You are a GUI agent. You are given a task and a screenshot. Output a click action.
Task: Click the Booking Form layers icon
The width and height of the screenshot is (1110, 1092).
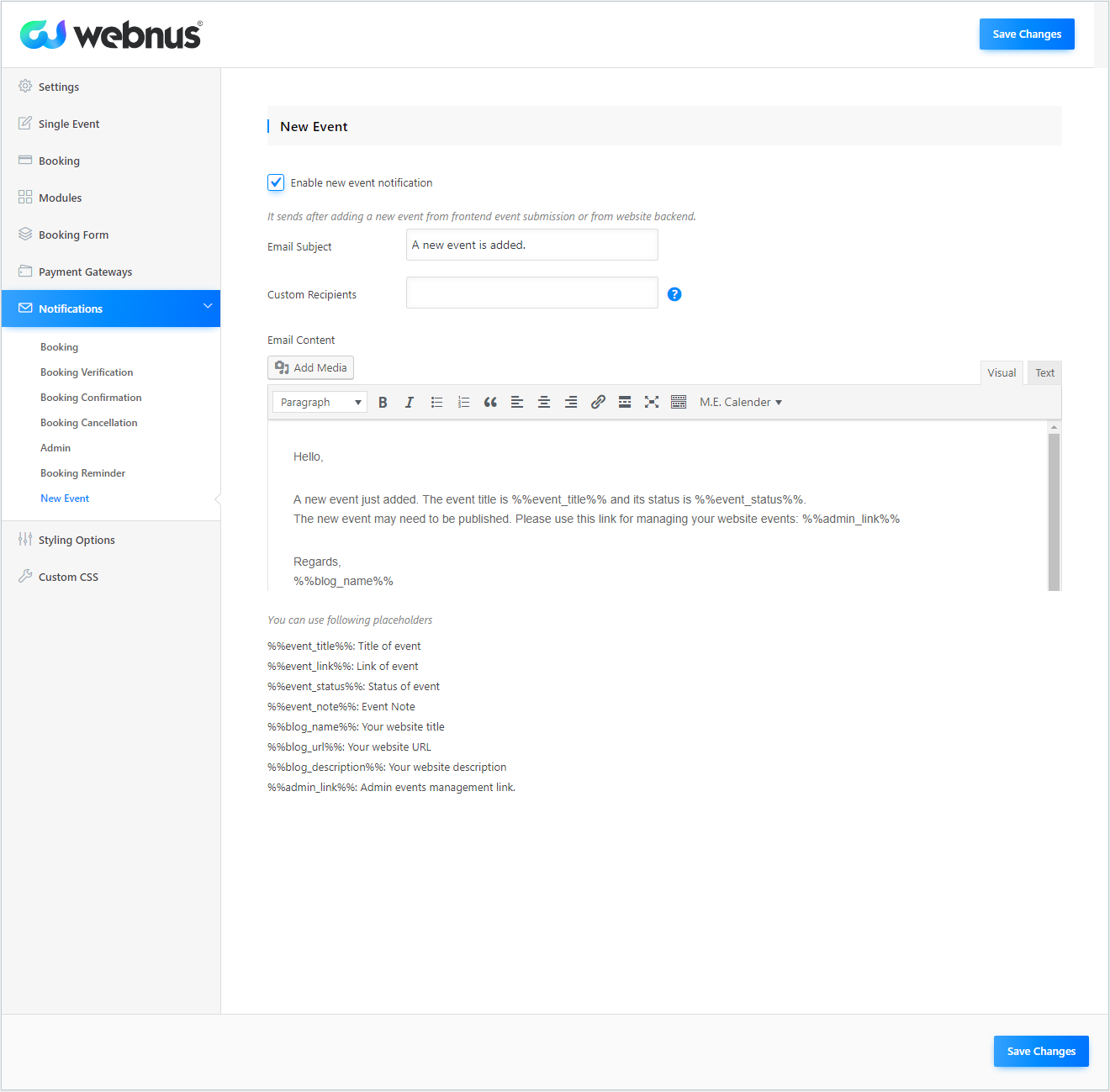point(25,234)
